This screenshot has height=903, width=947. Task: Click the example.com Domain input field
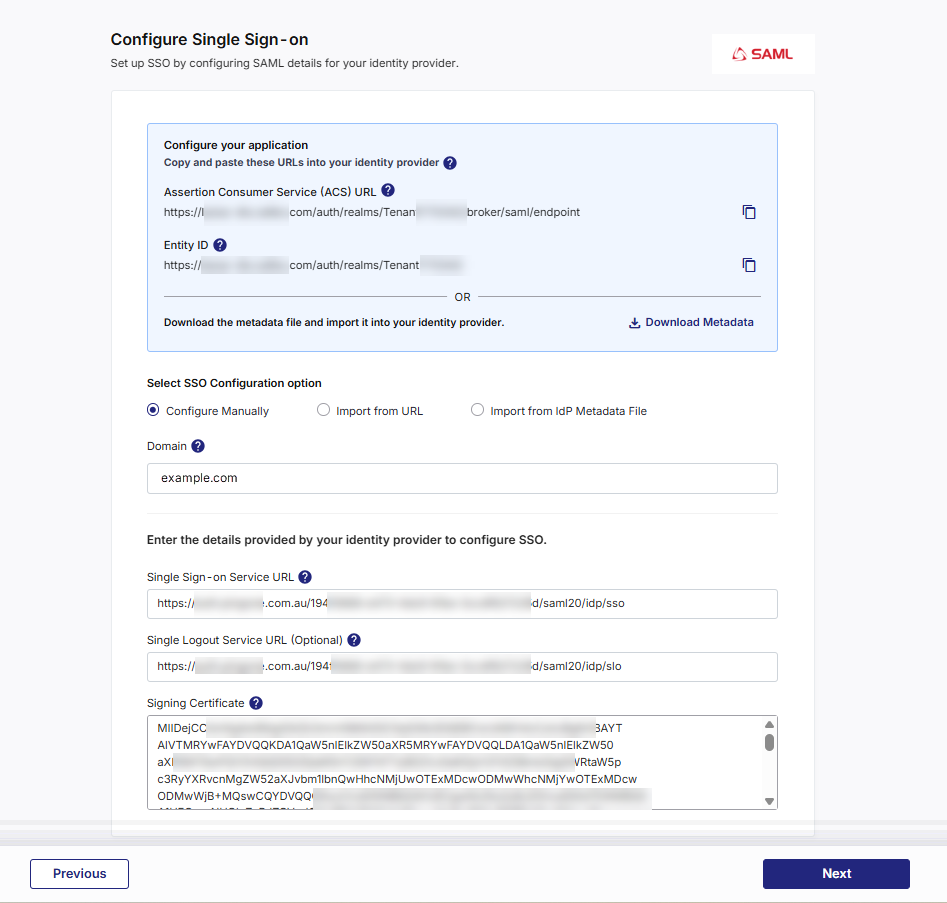point(462,478)
